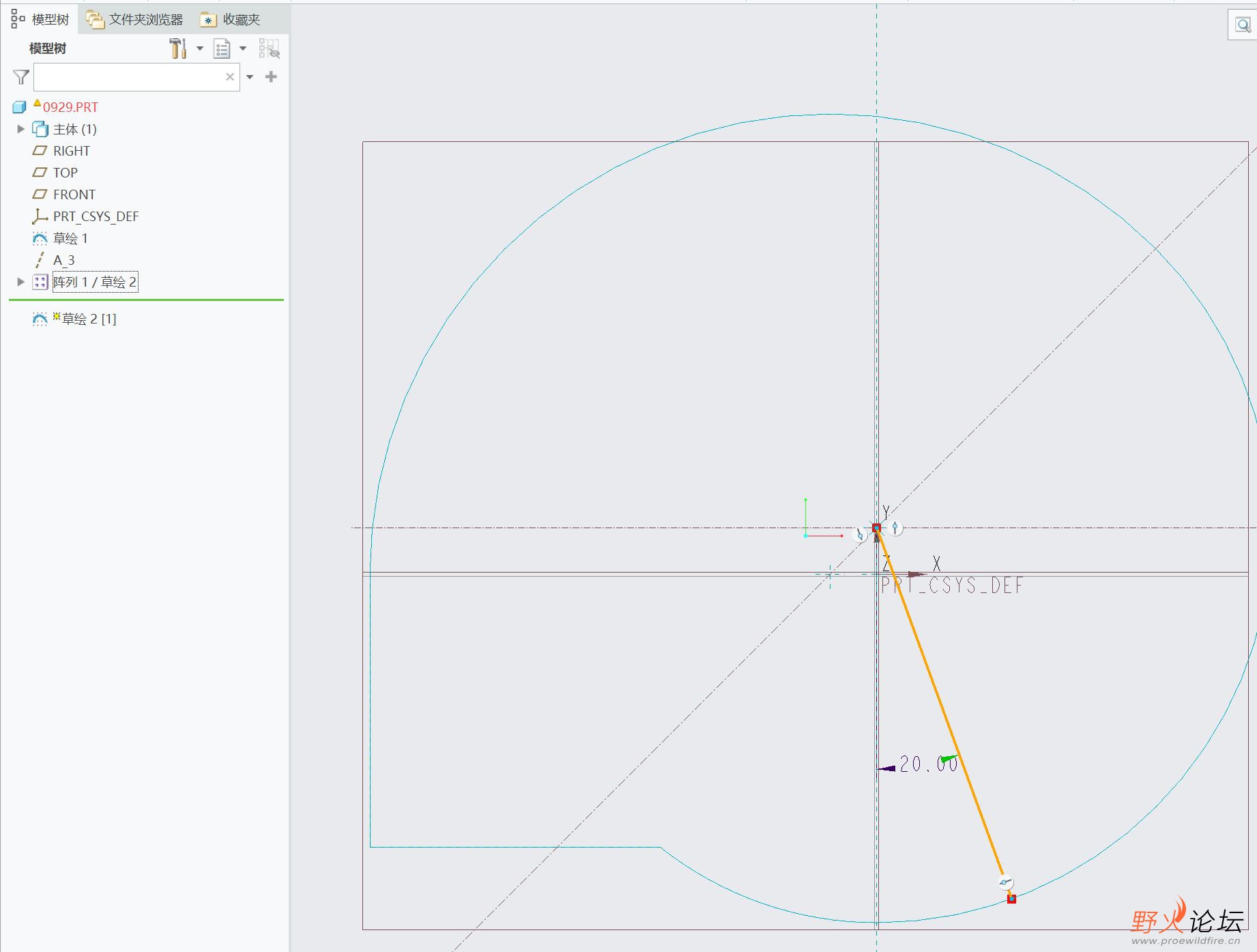Viewport: 1257px width, 952px height.
Task: Select PRT_CSYS_DEF coordinate system item
Action: [96, 216]
